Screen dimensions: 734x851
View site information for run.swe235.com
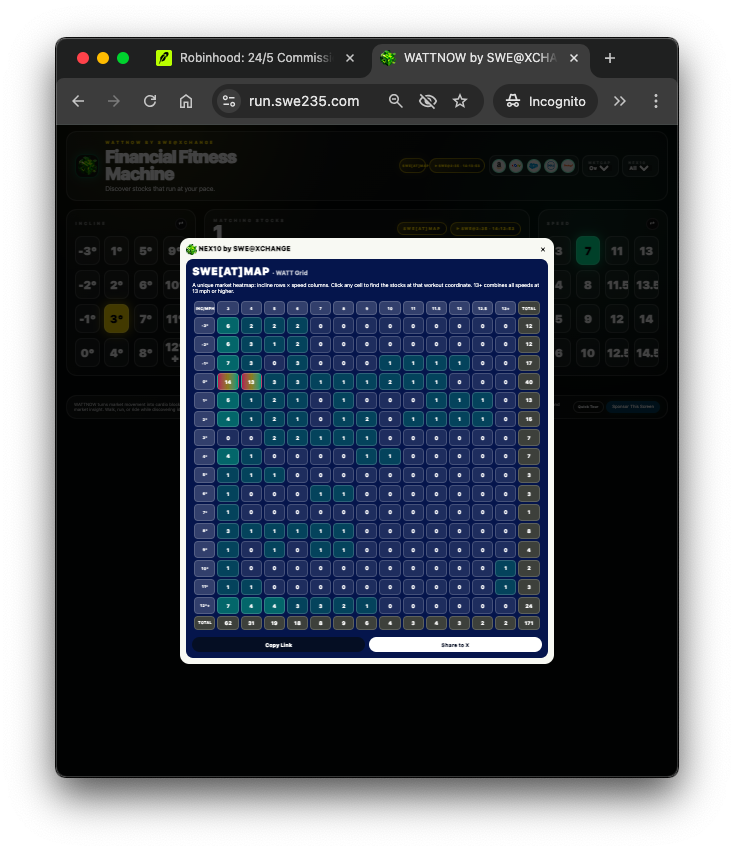click(229, 101)
